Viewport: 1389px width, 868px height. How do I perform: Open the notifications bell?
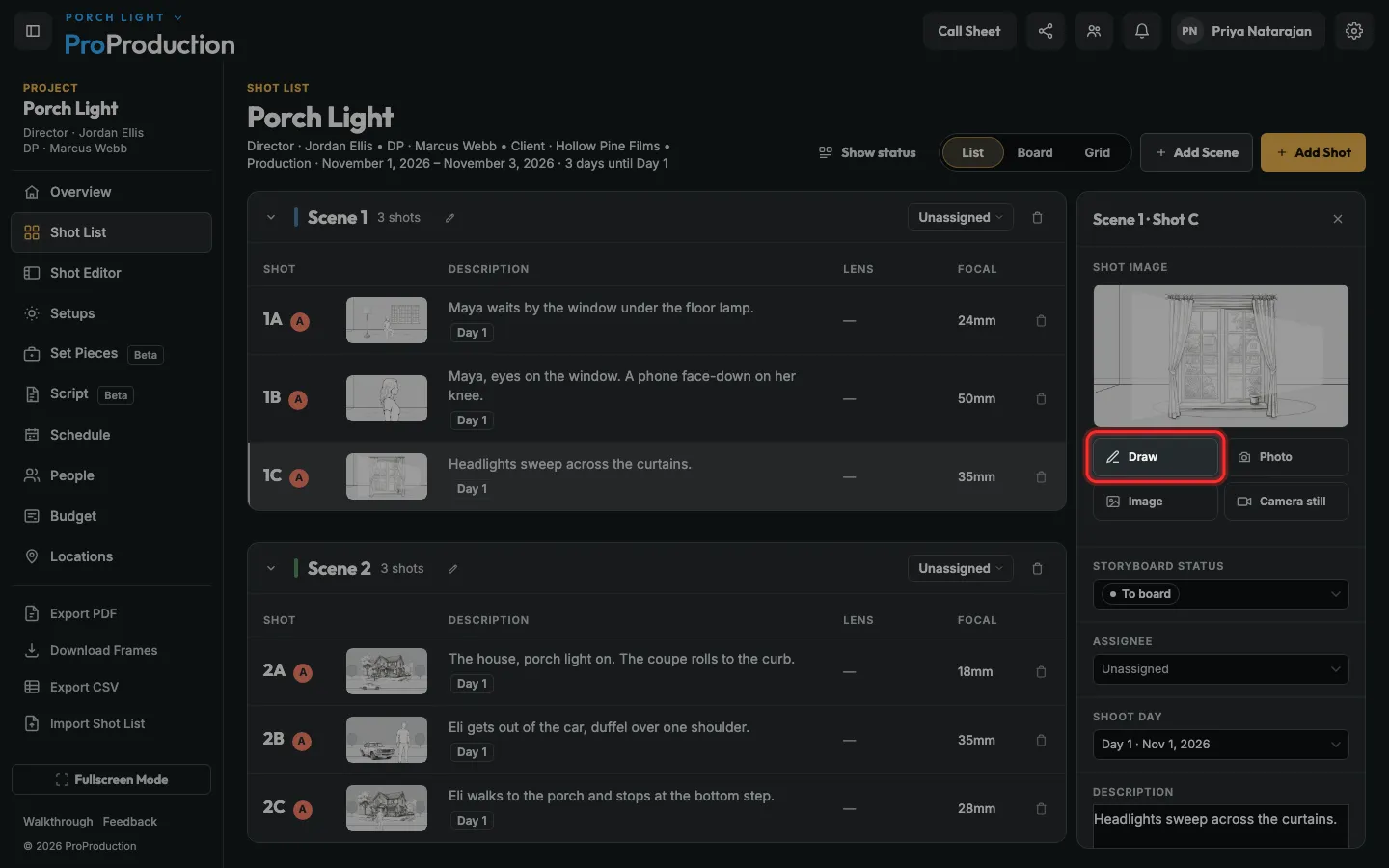point(1142,31)
